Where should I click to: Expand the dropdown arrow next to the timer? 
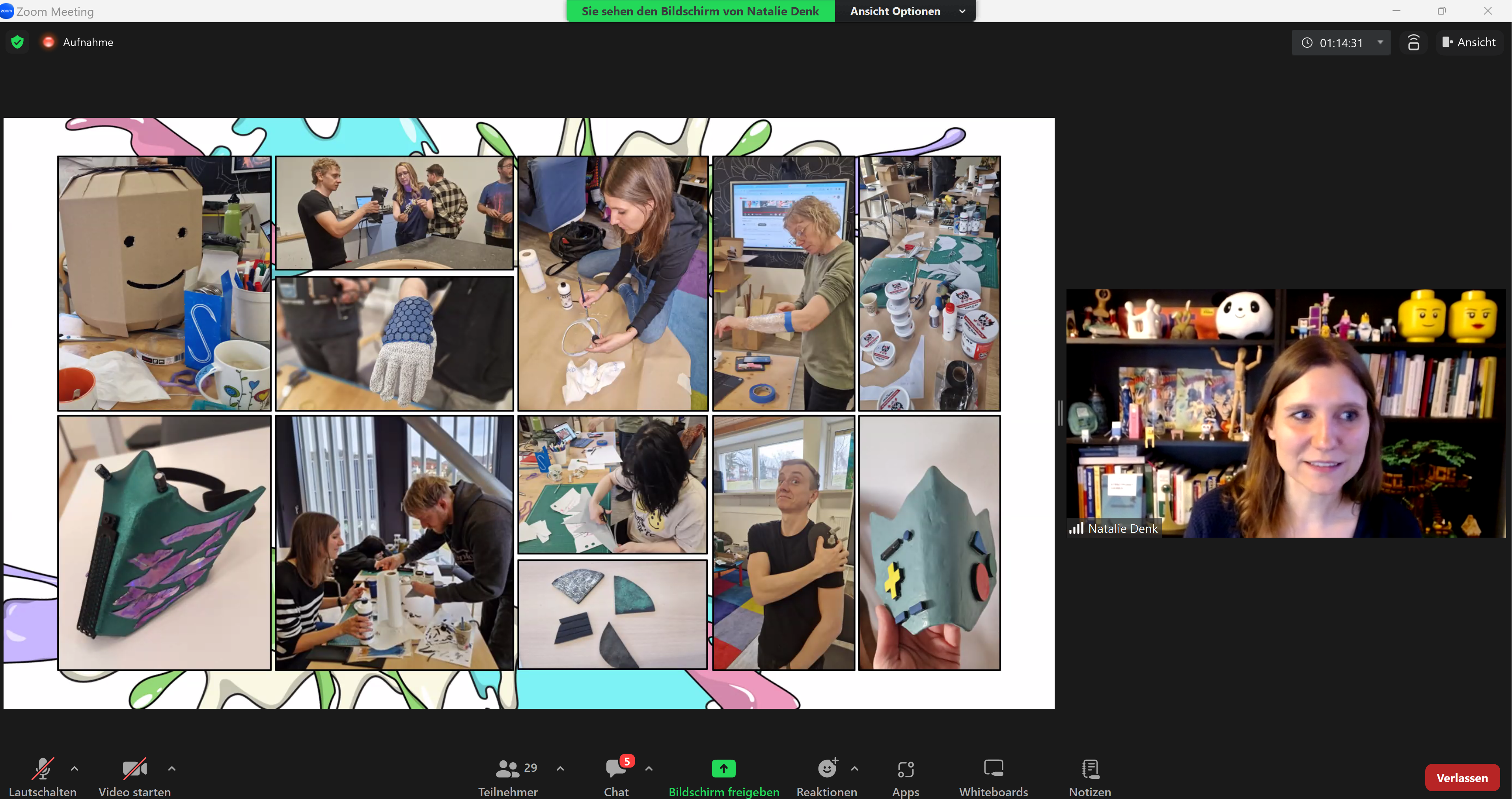click(1380, 42)
